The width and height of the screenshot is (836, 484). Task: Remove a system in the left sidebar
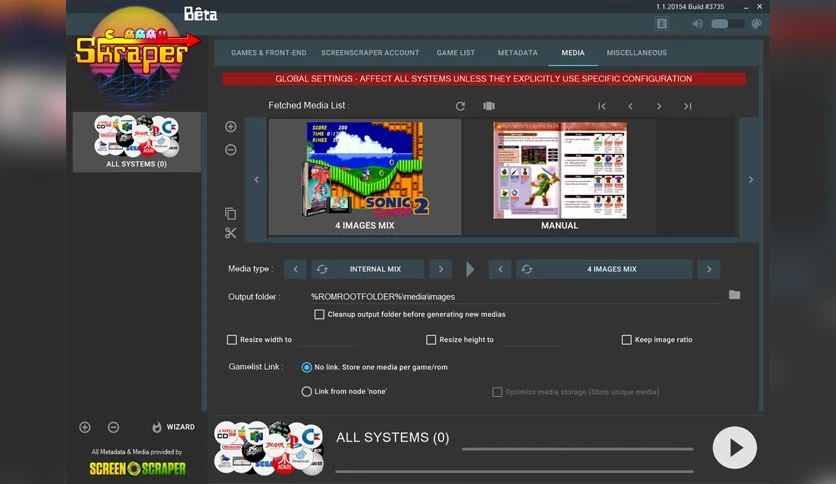(x=113, y=427)
